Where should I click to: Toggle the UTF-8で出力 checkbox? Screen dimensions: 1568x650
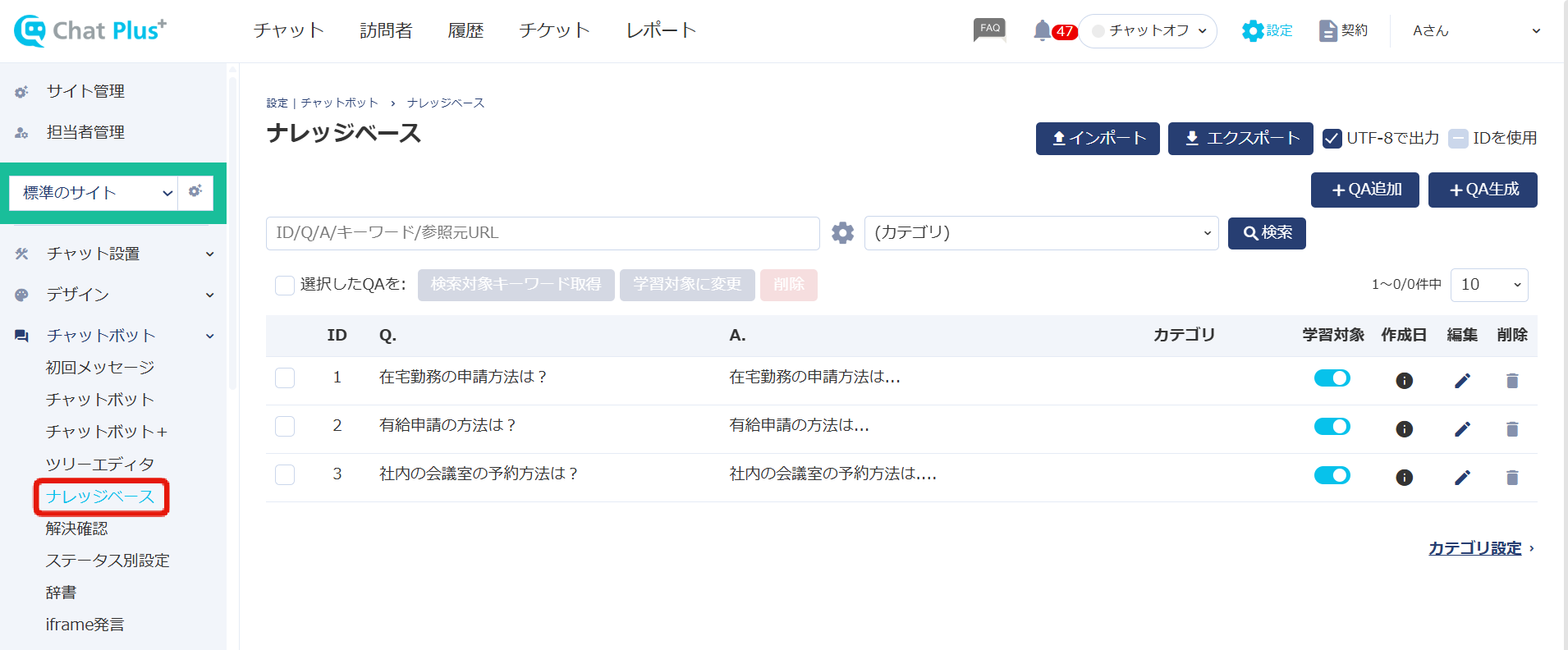(x=1332, y=139)
